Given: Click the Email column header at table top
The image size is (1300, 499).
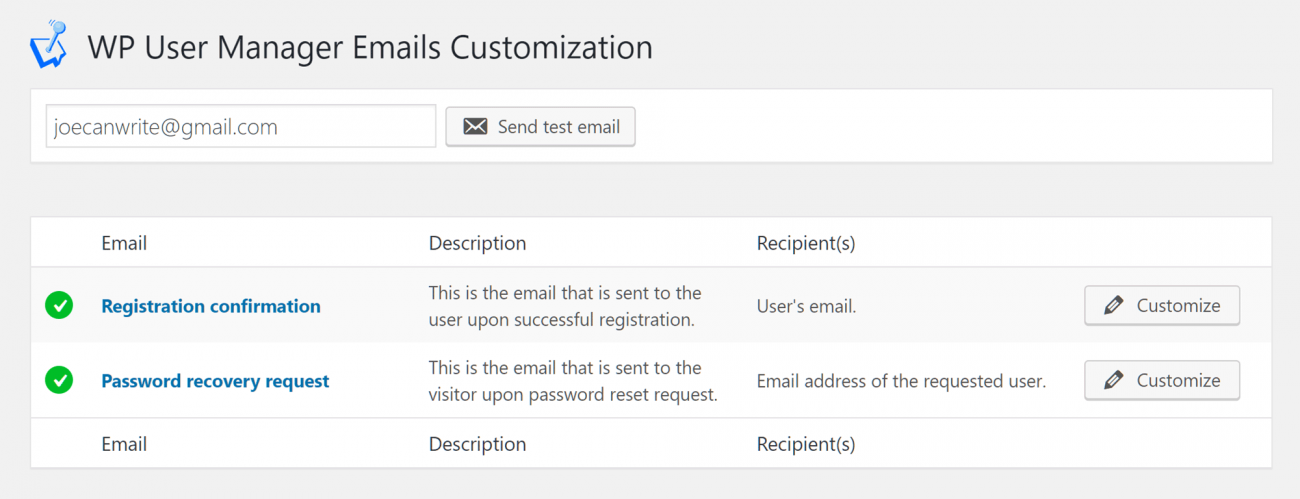Looking at the screenshot, I should click(124, 243).
